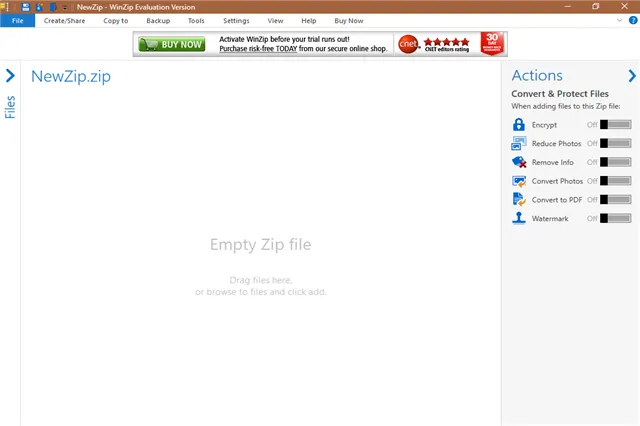Open the Tools tab

coord(196,21)
